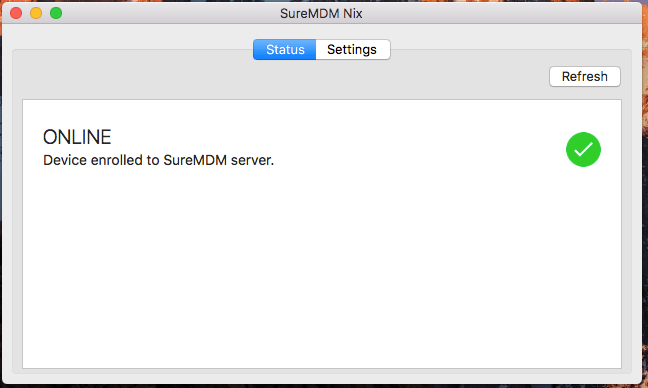Click the title bar beside SureMDM Nix
The height and width of the screenshot is (388, 648).
pos(496,13)
